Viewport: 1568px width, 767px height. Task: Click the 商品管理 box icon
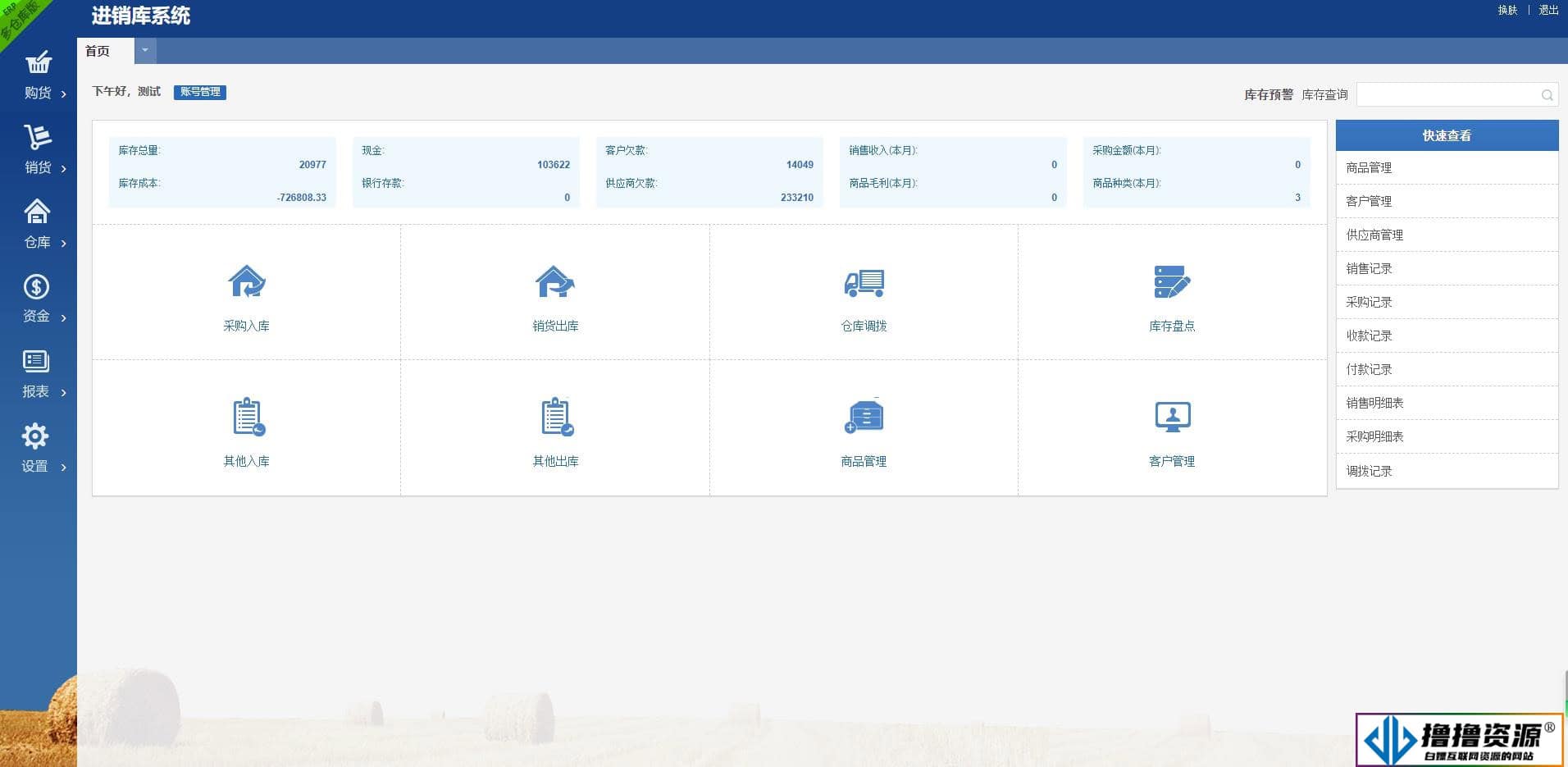[x=864, y=416]
